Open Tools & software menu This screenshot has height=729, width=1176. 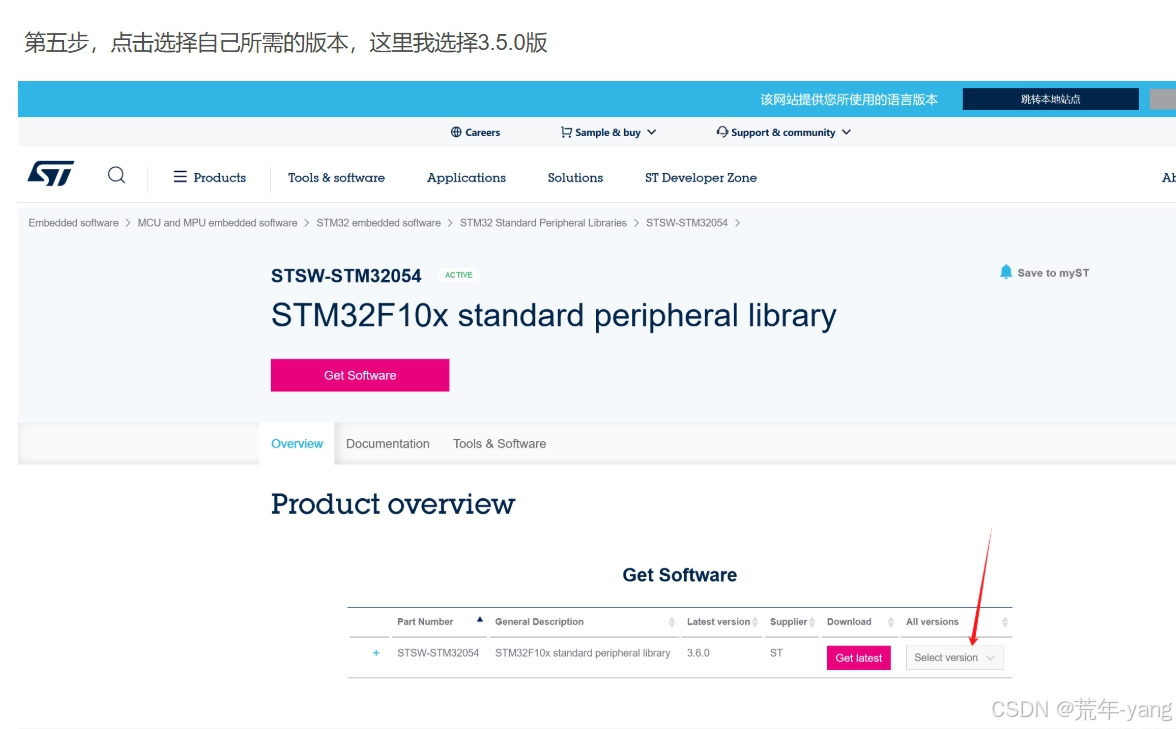pos(336,178)
